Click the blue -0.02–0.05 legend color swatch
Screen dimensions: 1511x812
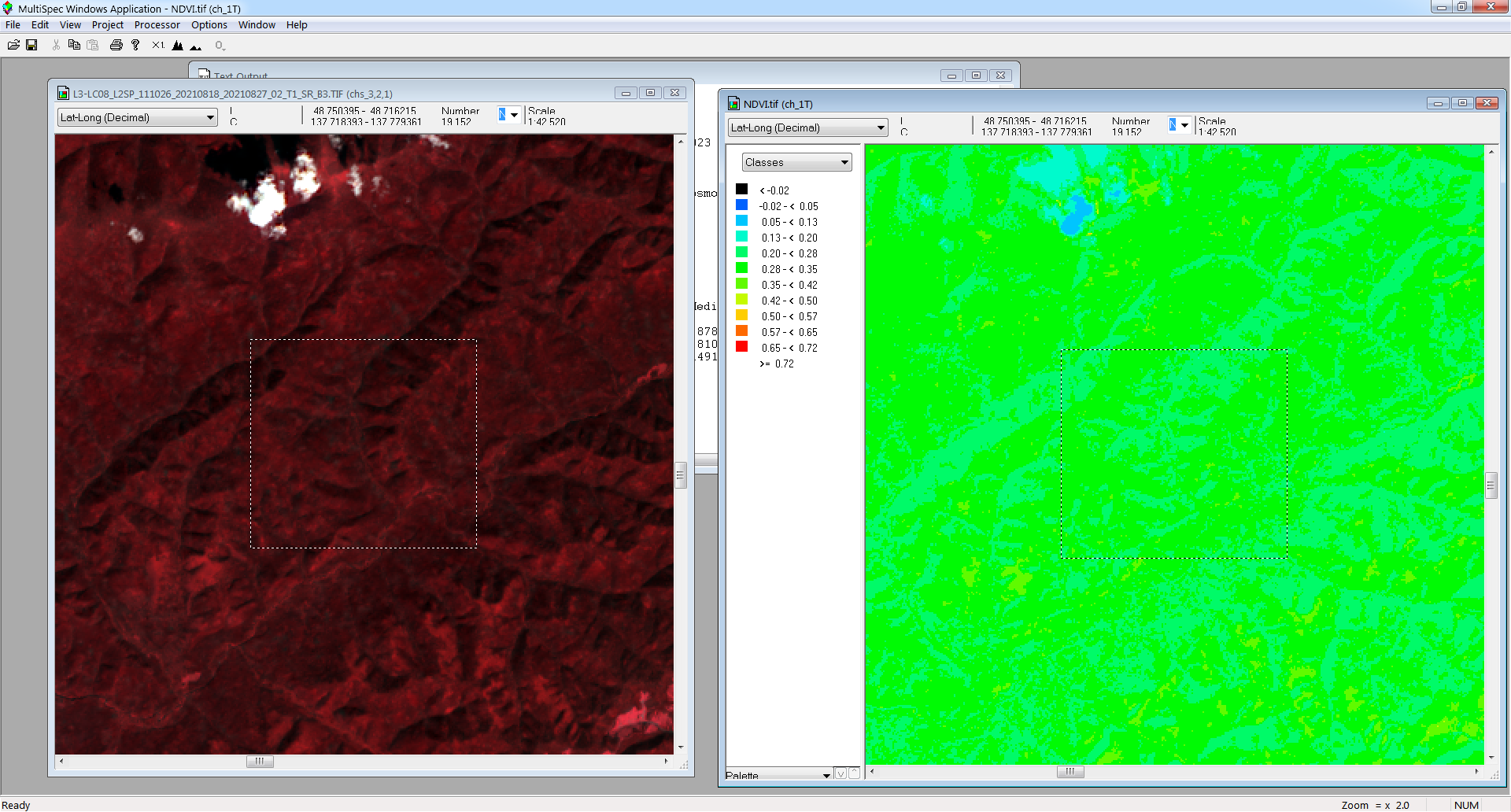click(741, 205)
